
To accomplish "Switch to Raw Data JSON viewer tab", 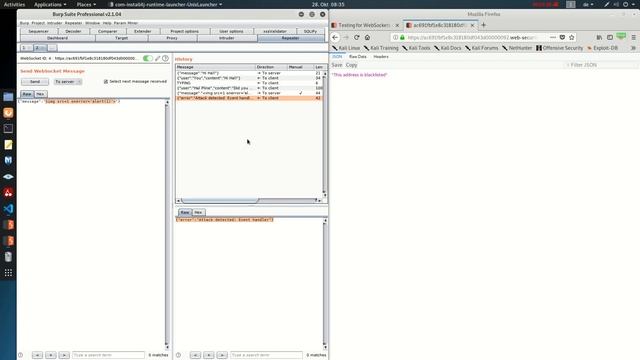I will pyautogui.click(x=358, y=57).
